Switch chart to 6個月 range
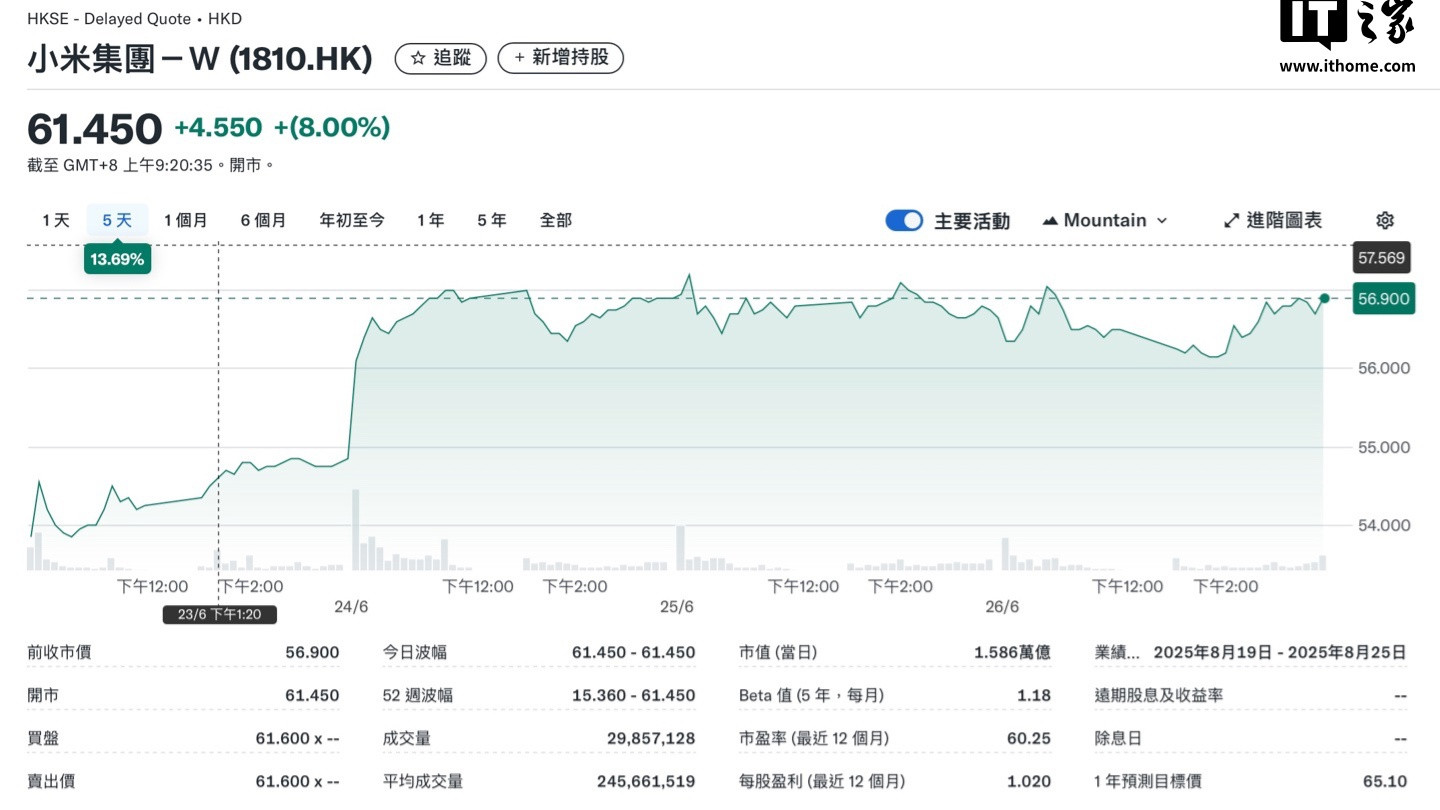Viewport: 1440px width, 810px height. [263, 220]
